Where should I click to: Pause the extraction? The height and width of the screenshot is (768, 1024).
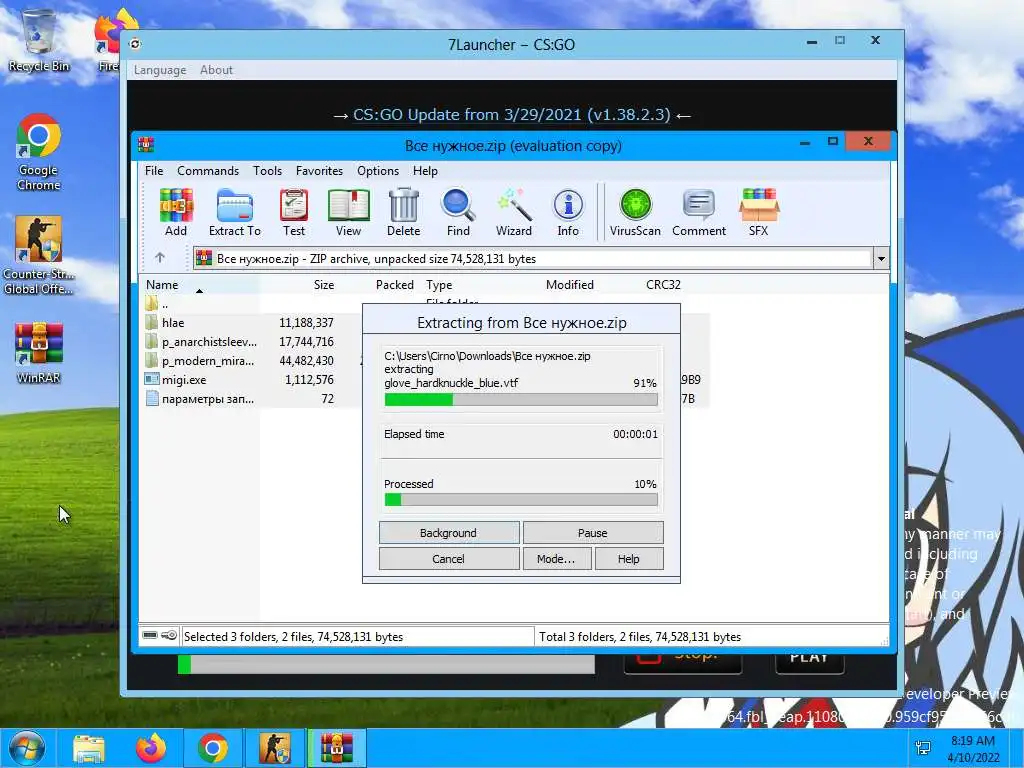point(593,533)
